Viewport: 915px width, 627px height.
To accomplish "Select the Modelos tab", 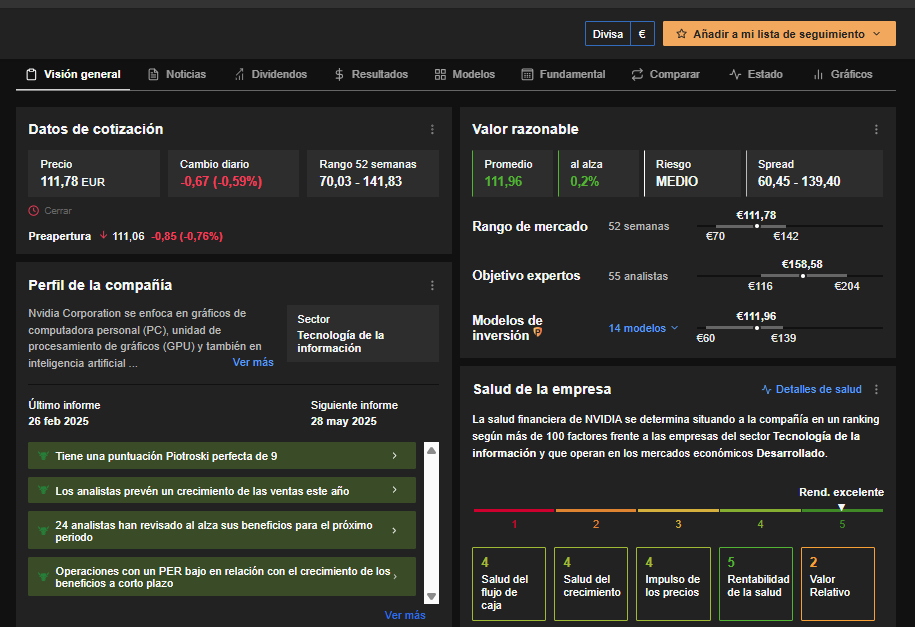I will coord(465,74).
